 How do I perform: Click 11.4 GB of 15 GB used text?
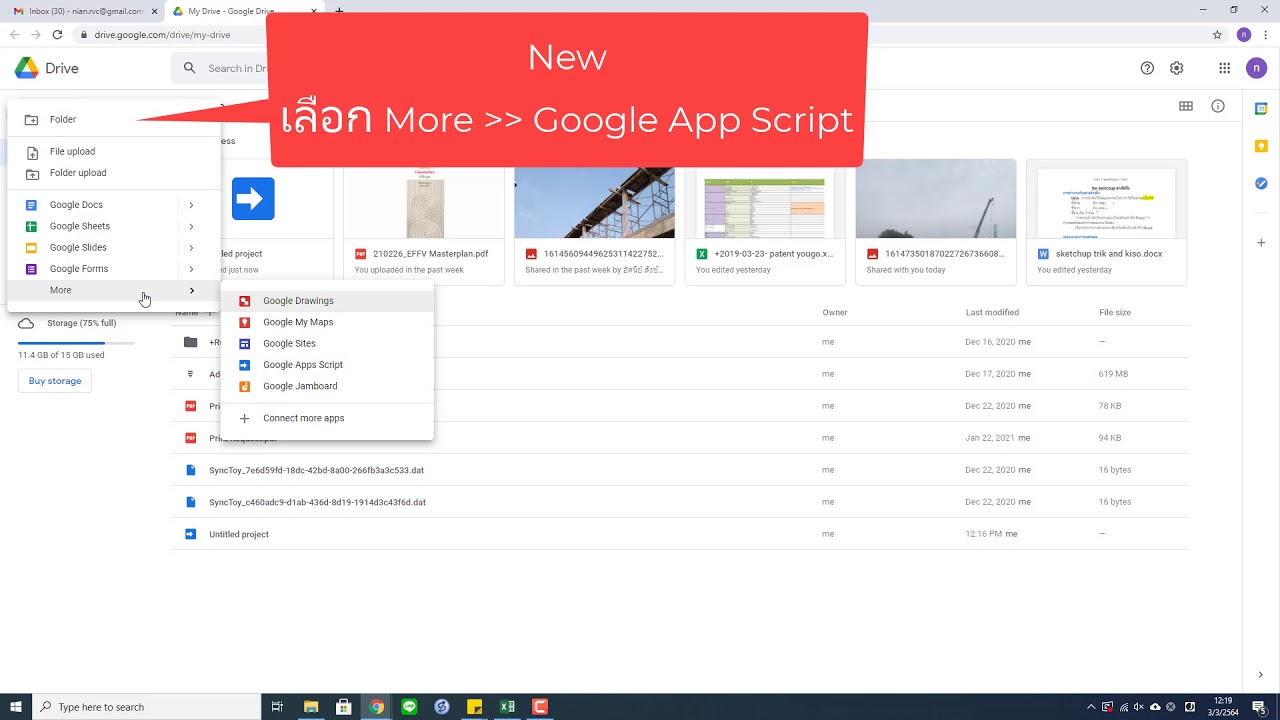click(61, 355)
